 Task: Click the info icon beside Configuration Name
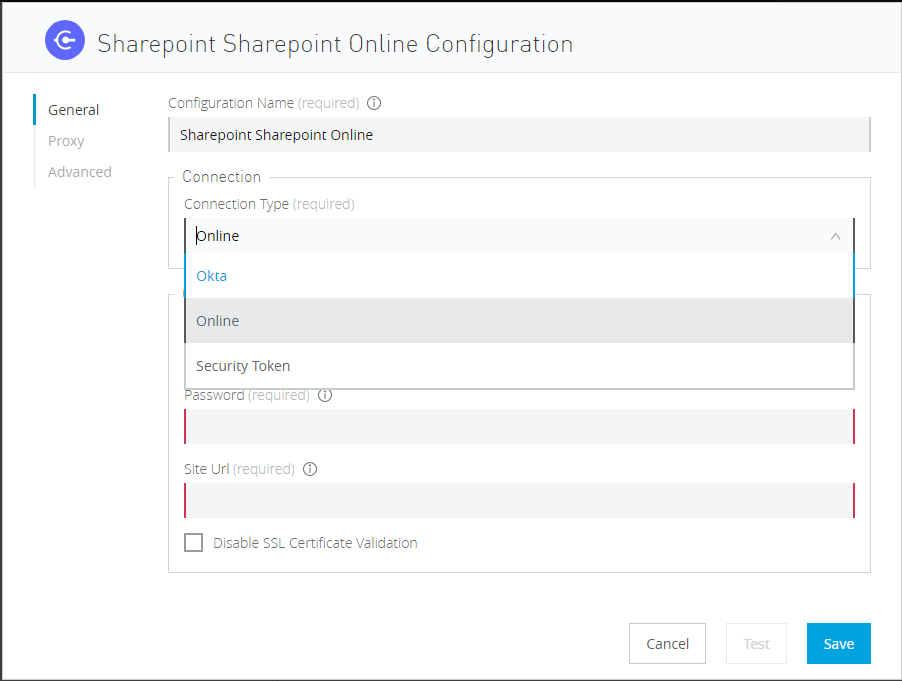pyautogui.click(x=374, y=103)
